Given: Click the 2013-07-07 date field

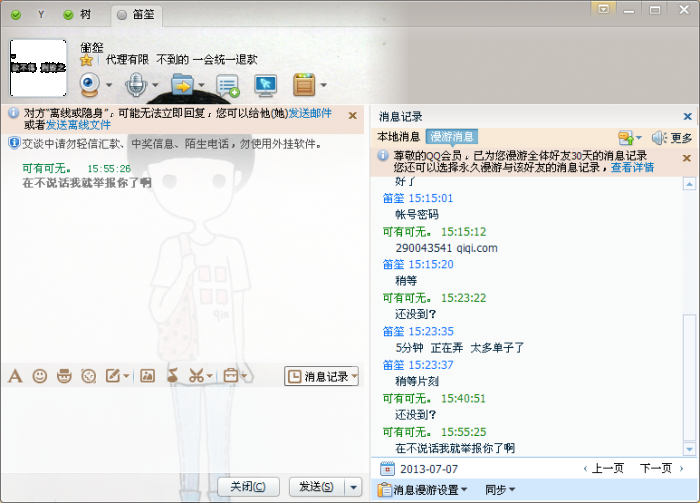Looking at the screenshot, I should (429, 469).
